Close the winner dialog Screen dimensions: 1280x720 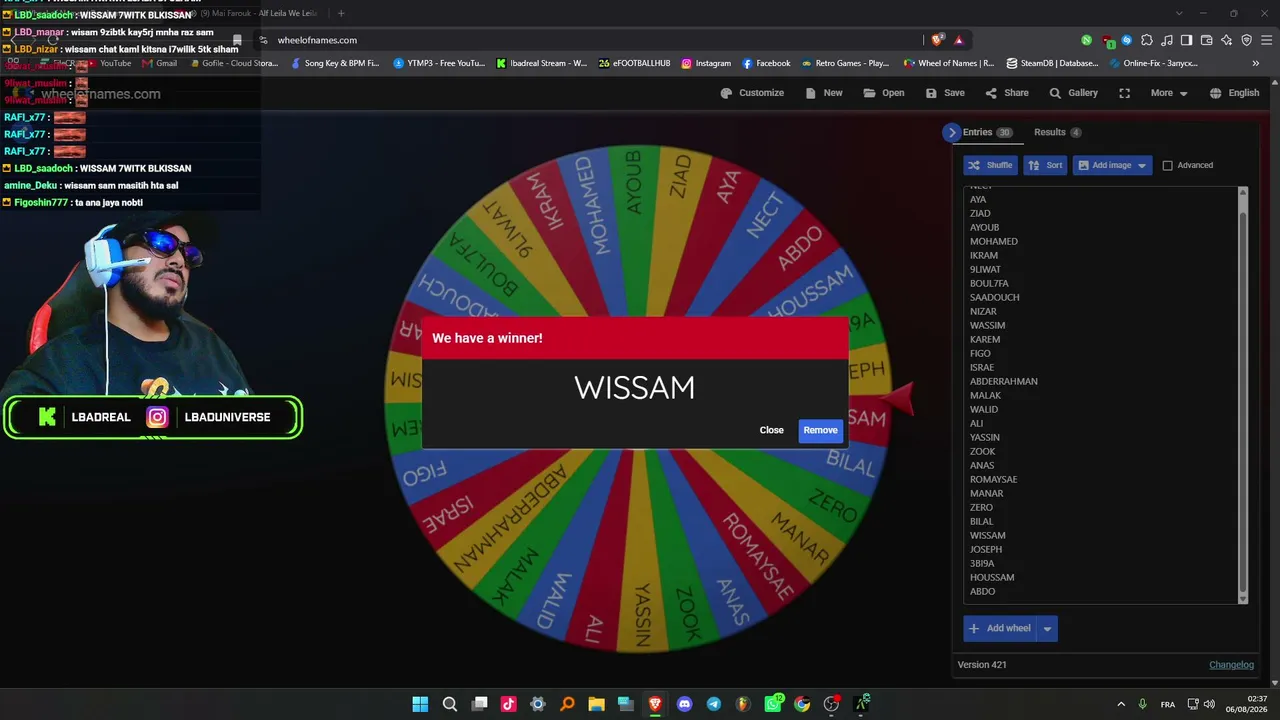pos(771,430)
